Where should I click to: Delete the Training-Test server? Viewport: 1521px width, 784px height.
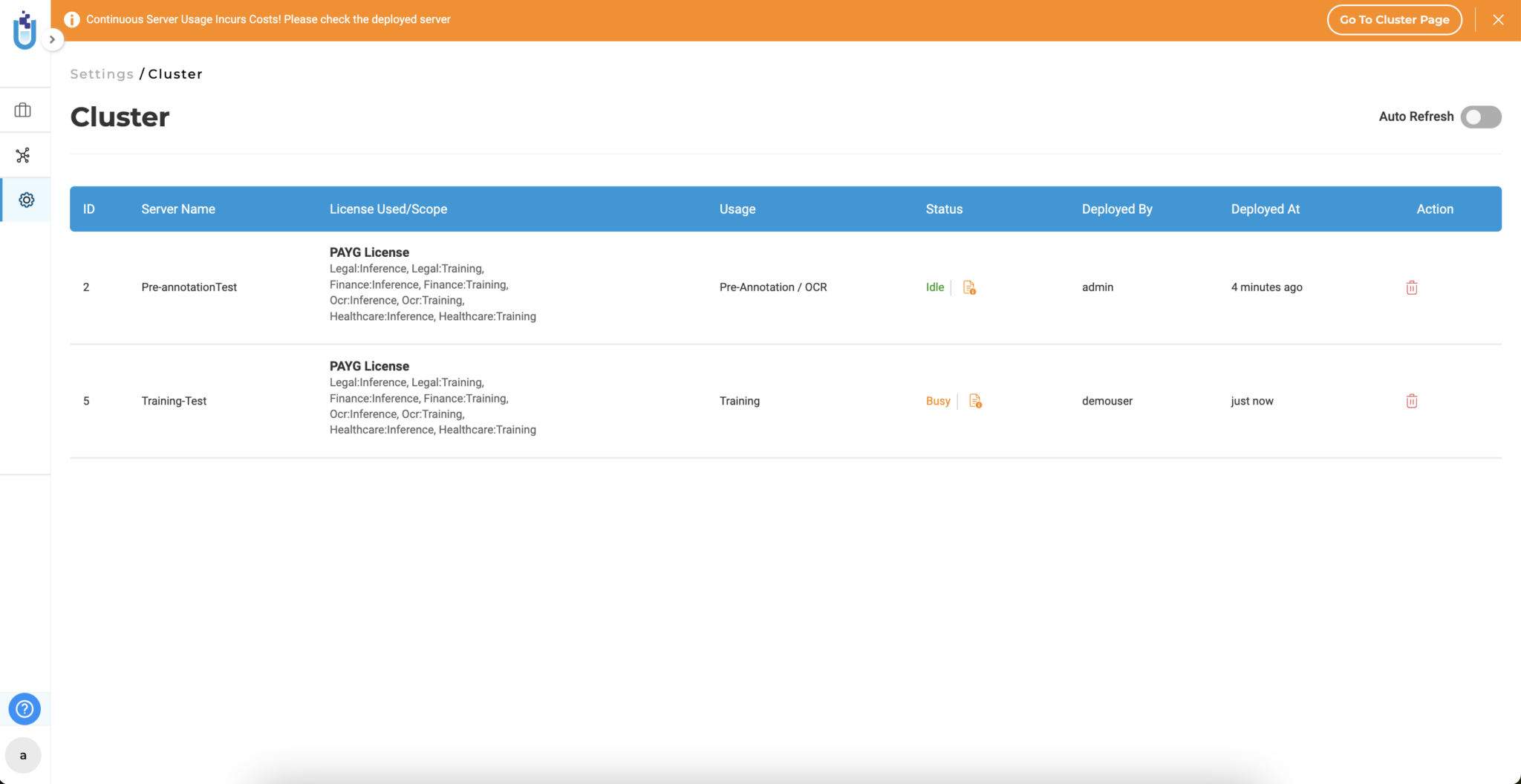tap(1411, 401)
